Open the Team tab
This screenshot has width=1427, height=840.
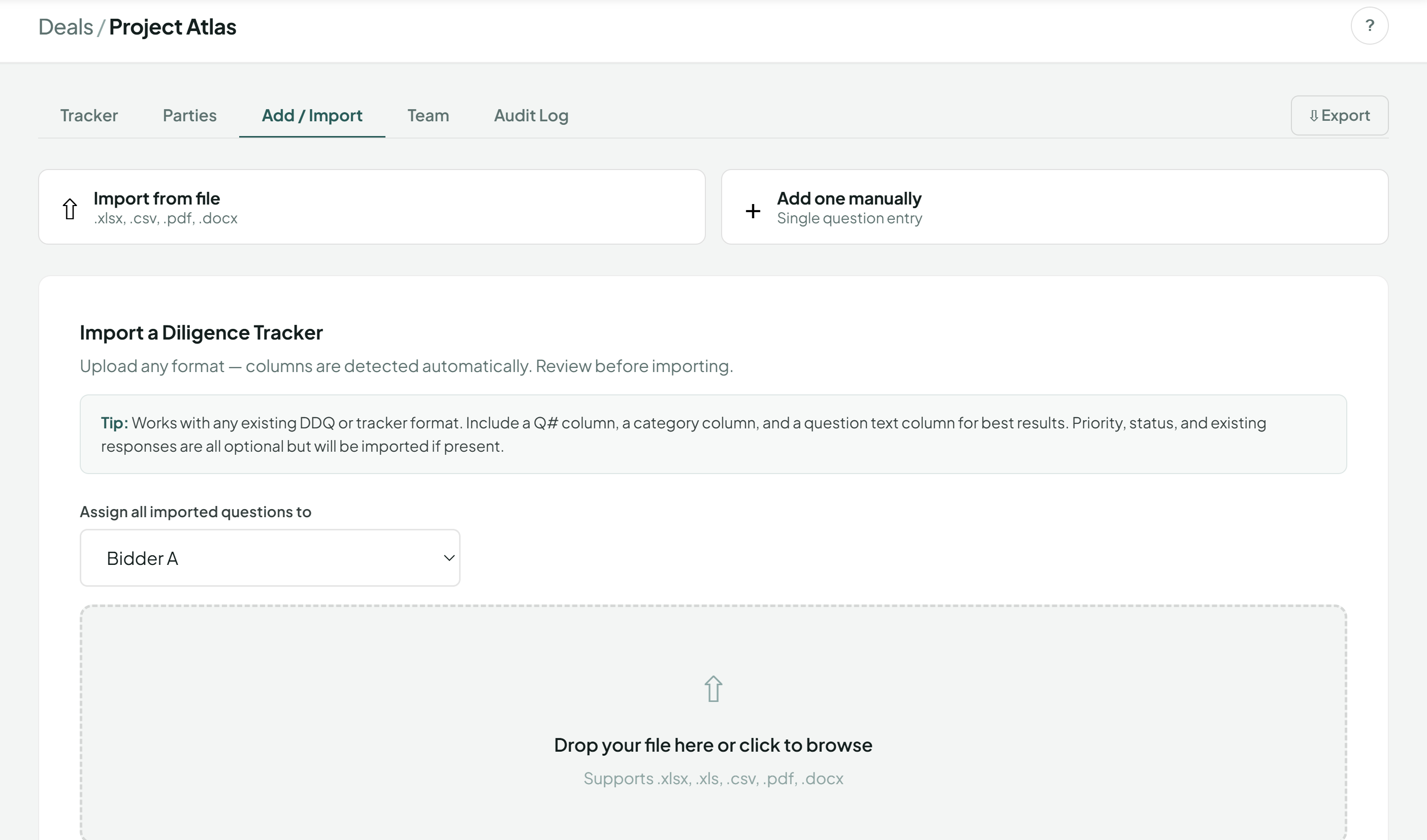coord(428,116)
